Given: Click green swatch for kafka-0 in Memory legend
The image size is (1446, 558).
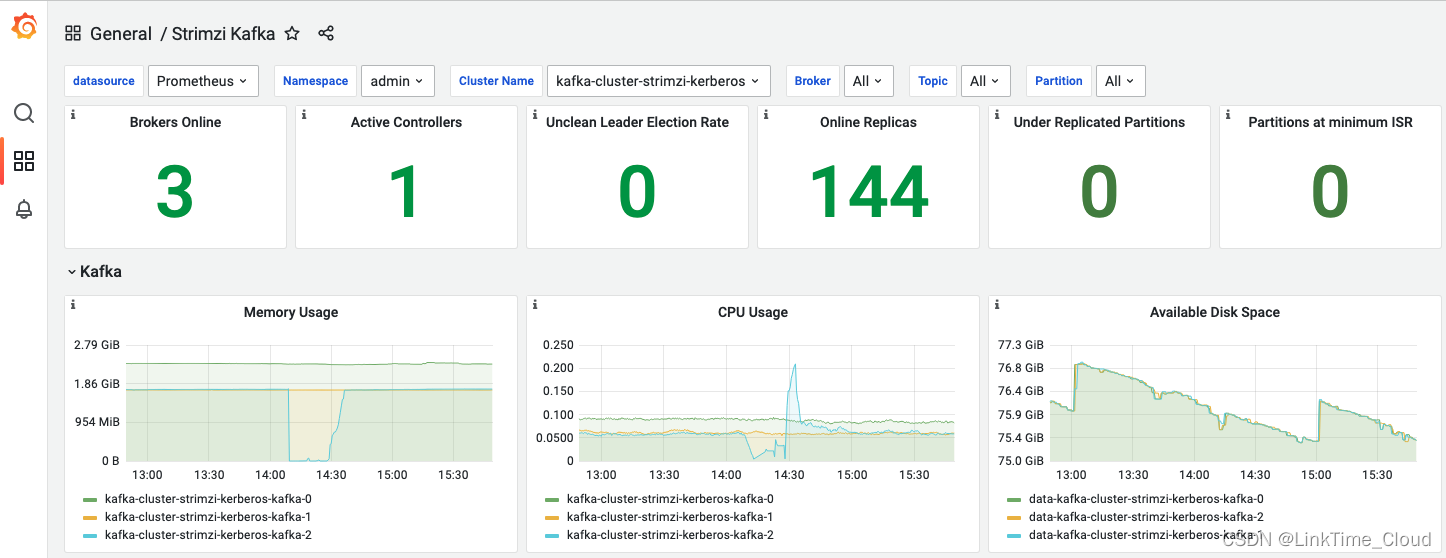Looking at the screenshot, I should click(90, 499).
